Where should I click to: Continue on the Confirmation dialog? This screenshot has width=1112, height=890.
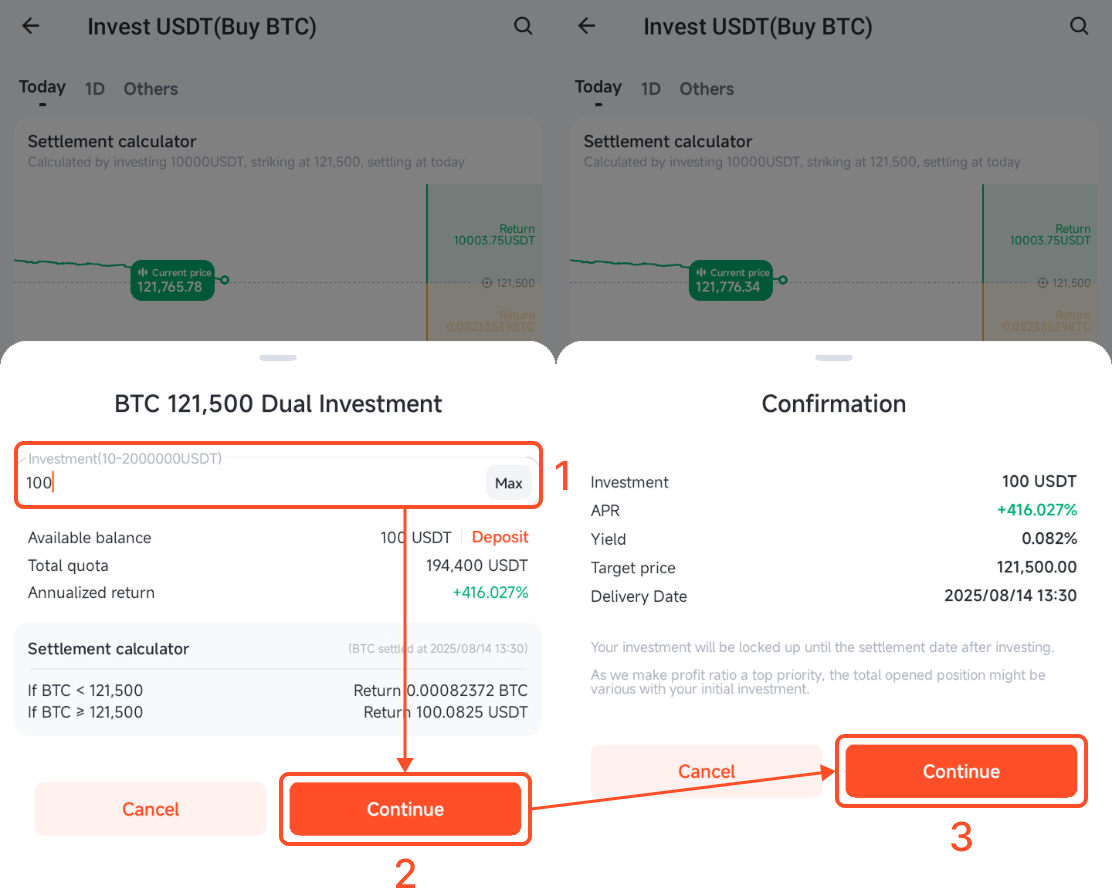(x=961, y=771)
